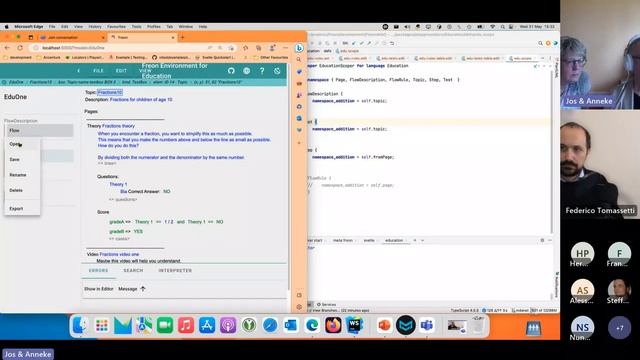This screenshot has height=360, width=640.
Task: Open the Edge three-dot settings menu
Action: [285, 48]
